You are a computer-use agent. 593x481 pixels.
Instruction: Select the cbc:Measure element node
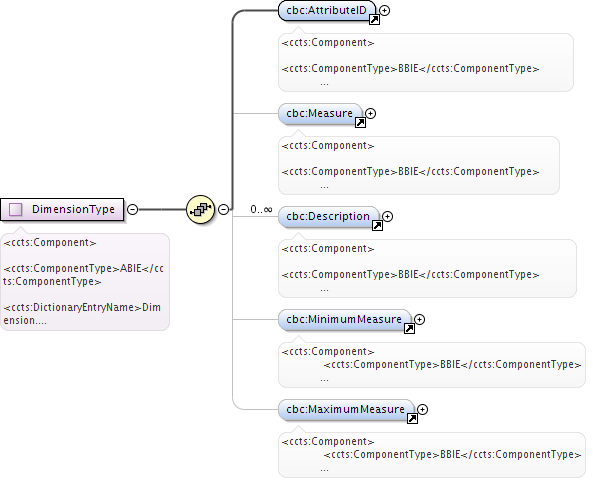click(320, 113)
